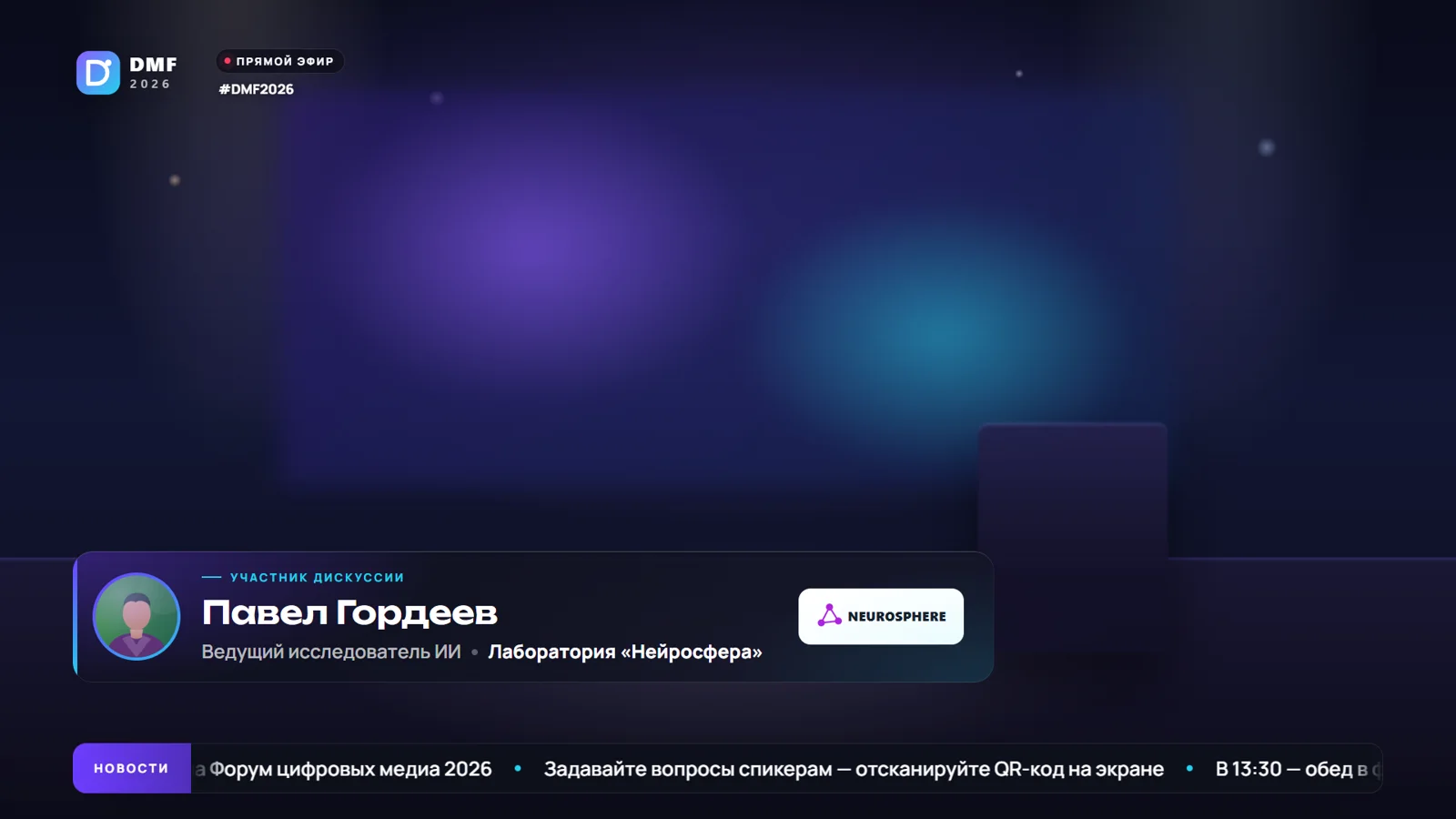Click Павел Гордеев's avatar image
The width and height of the screenshot is (1456, 819).
tap(136, 616)
